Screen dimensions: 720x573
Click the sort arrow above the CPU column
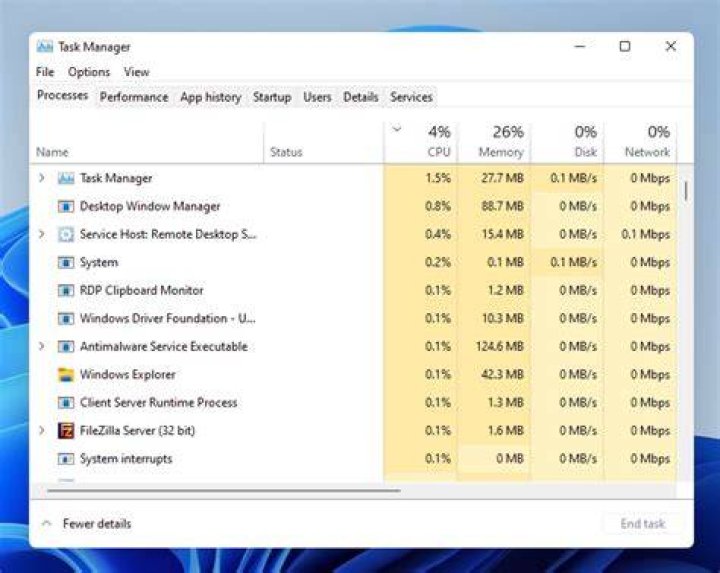tap(397, 129)
